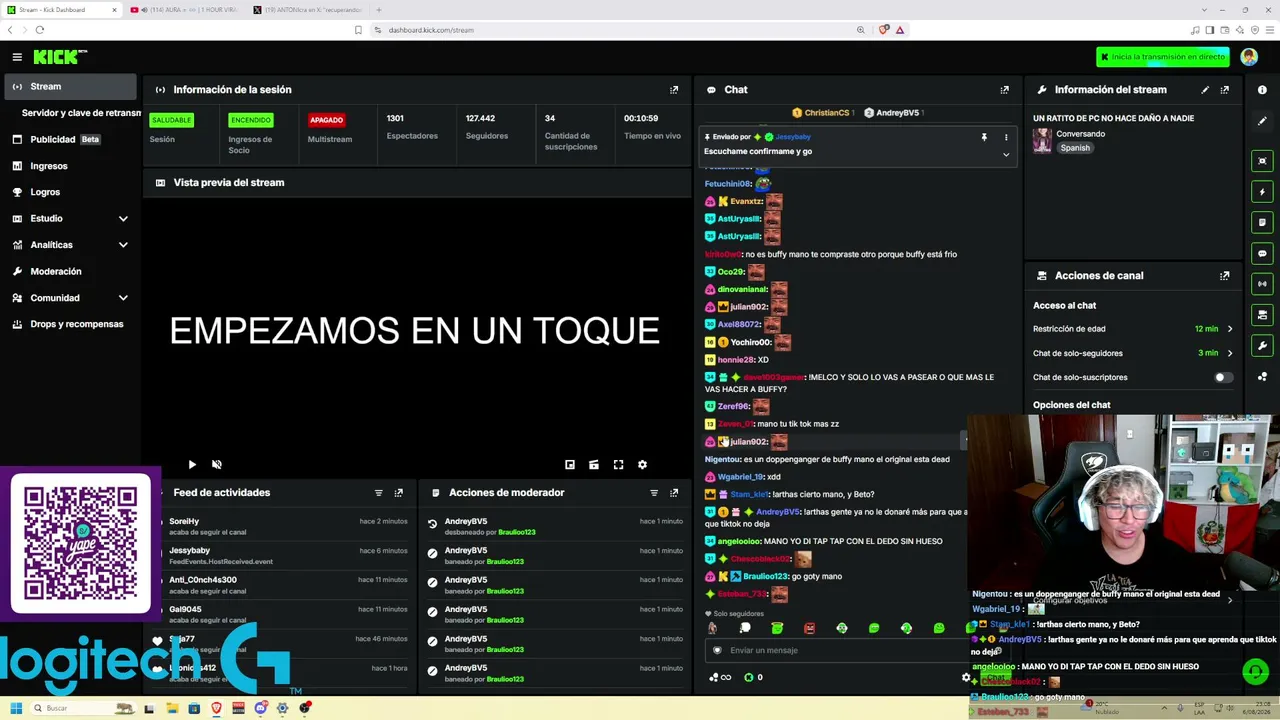Play the stream preview

(192, 465)
